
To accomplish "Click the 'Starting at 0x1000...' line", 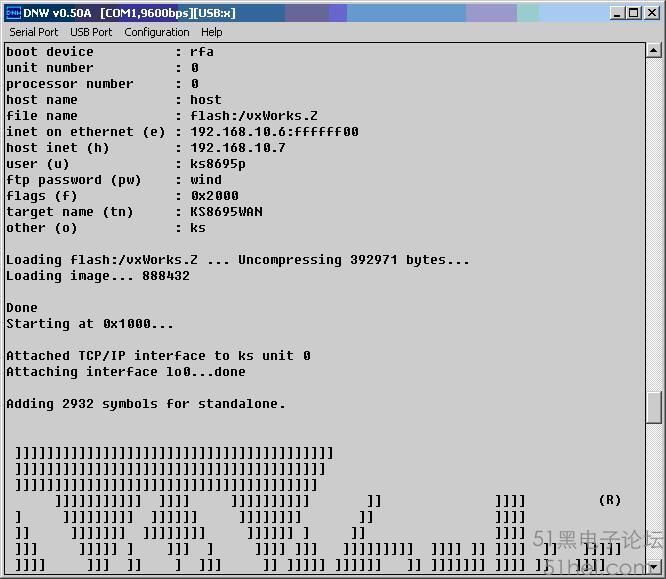I will [90, 324].
